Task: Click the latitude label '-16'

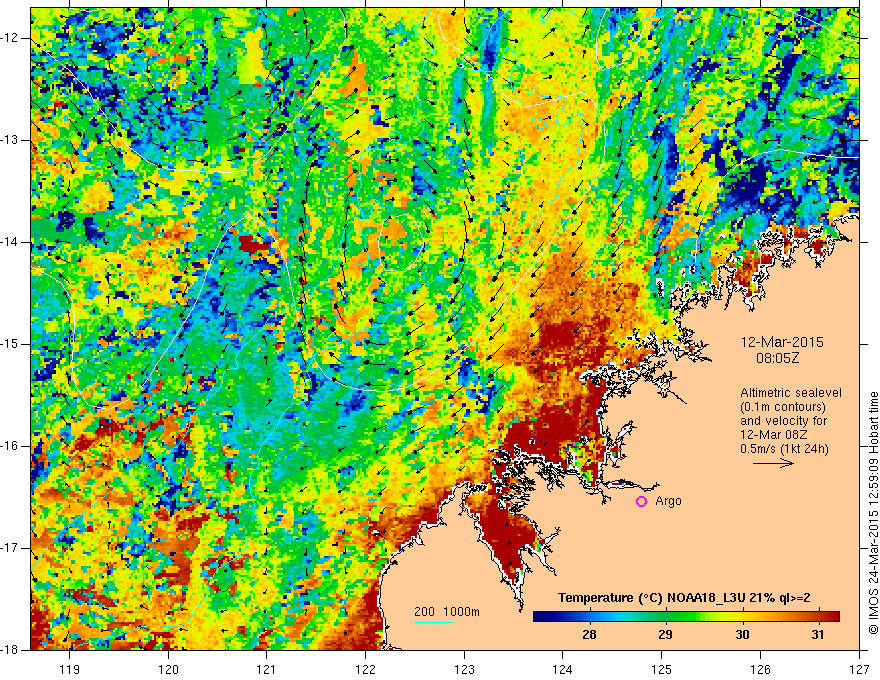Action: tap(10, 446)
